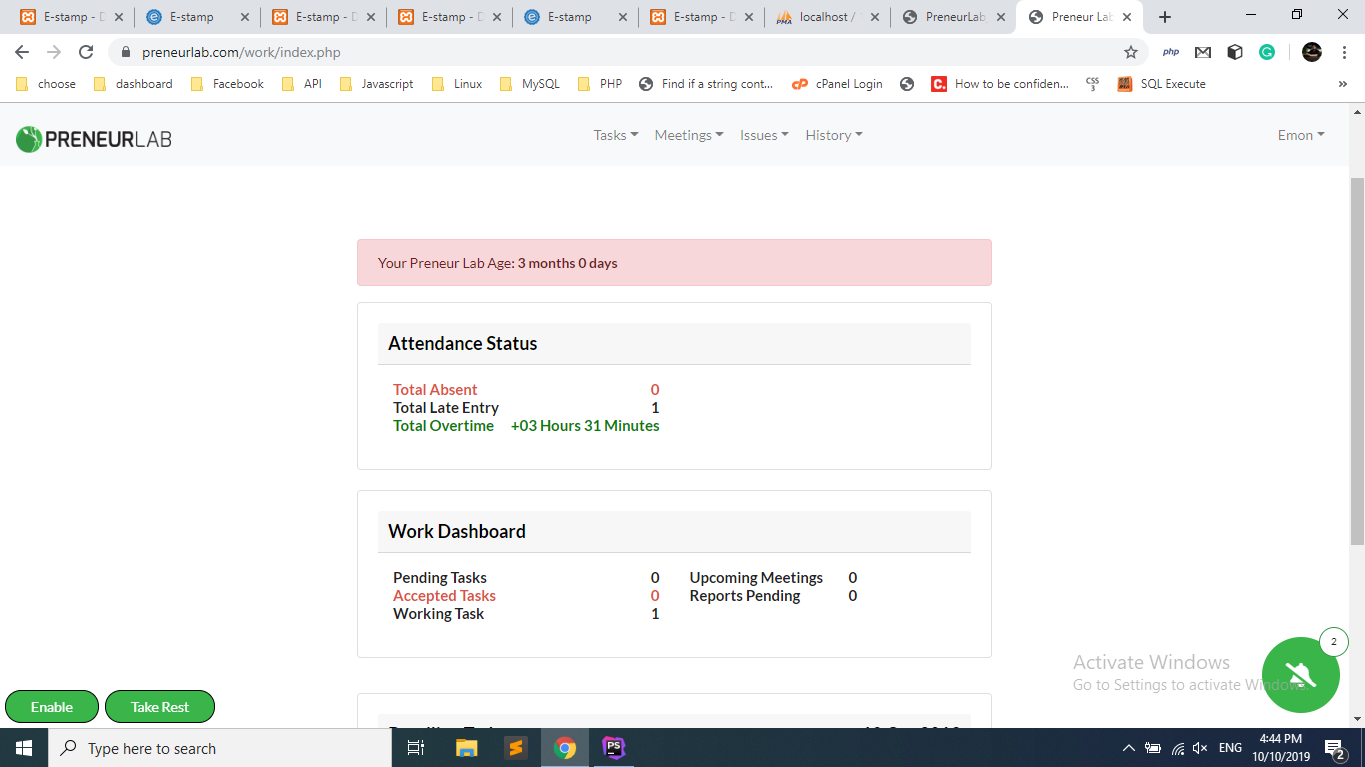Click the Upcoming Meetings label
Image resolution: width=1365 pixels, height=767 pixels.
coord(756,578)
